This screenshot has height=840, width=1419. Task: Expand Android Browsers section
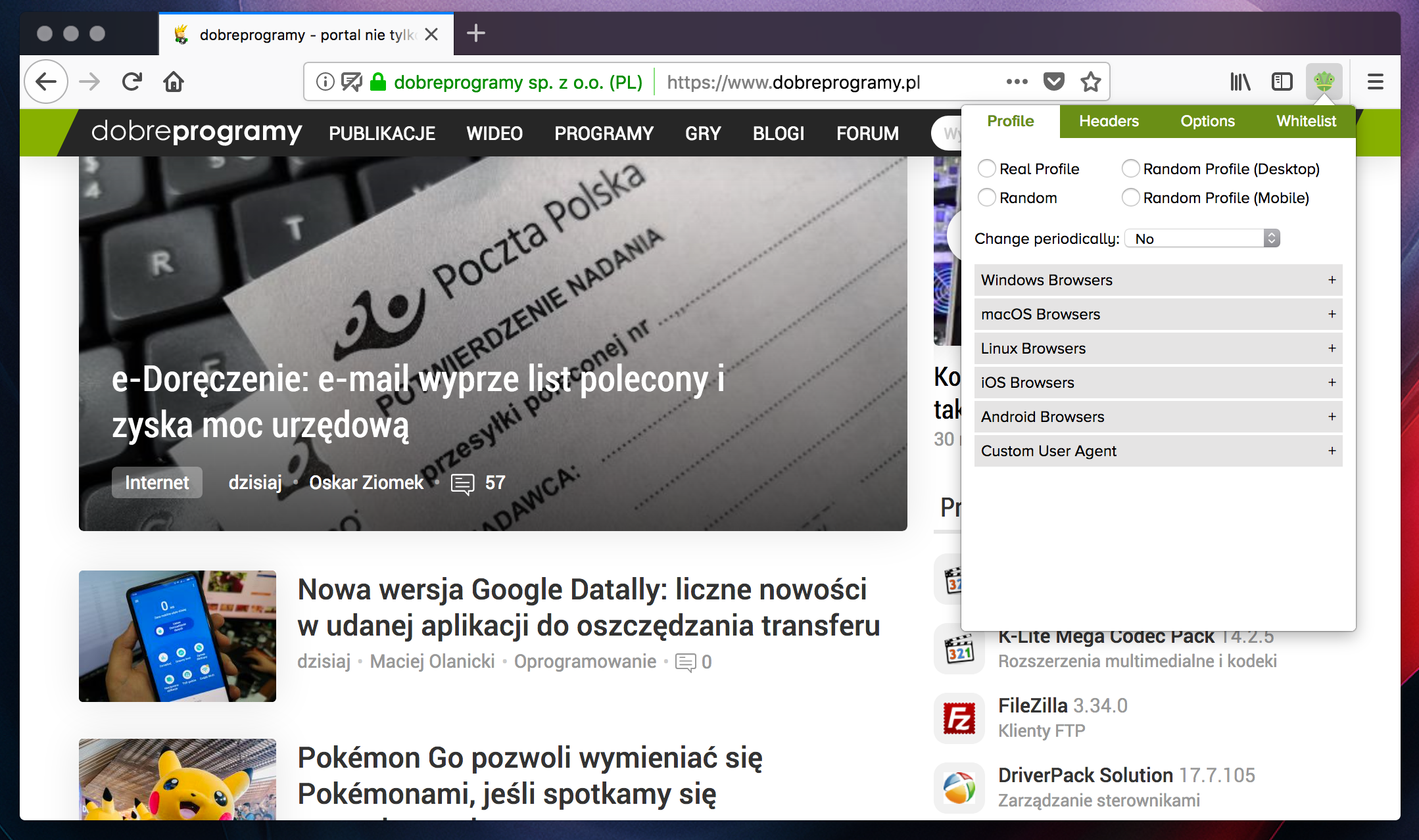pyautogui.click(x=1158, y=417)
